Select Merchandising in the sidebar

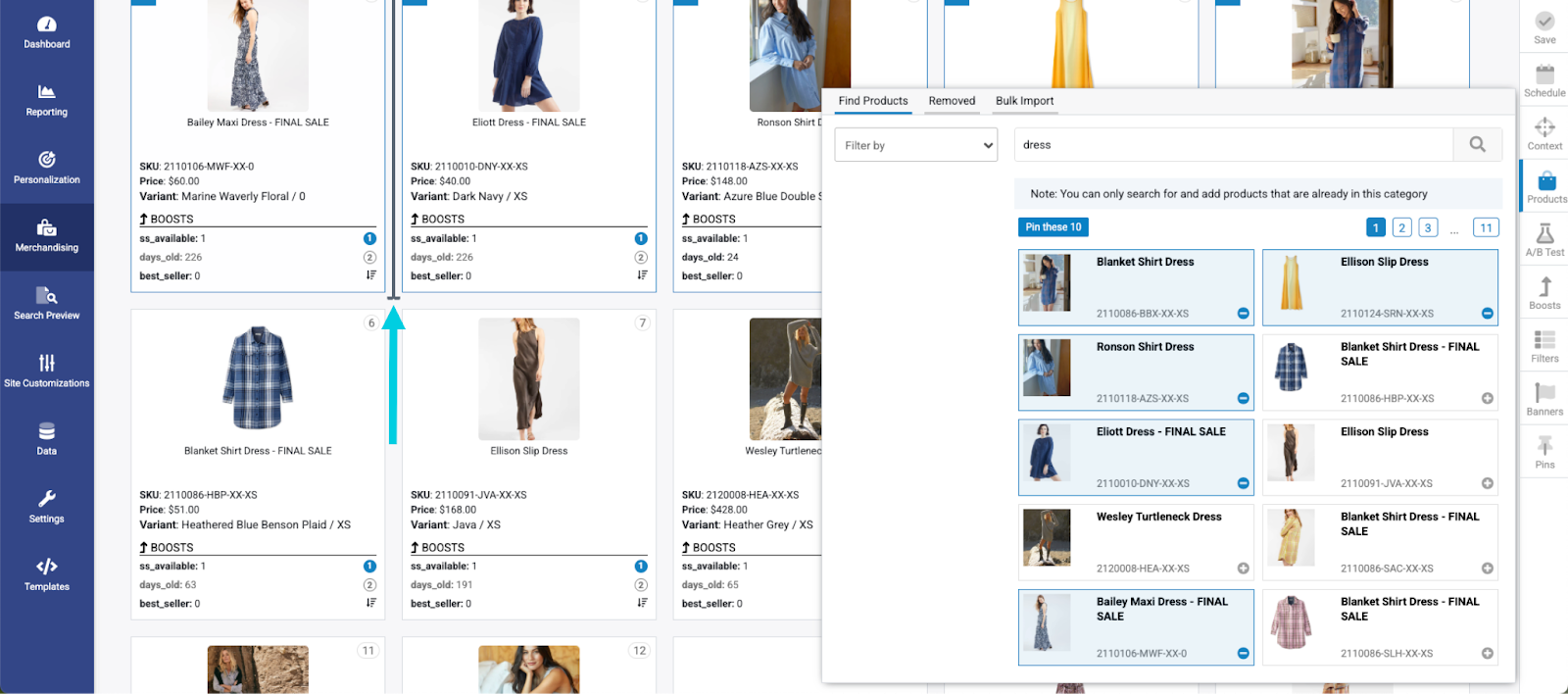click(47, 236)
